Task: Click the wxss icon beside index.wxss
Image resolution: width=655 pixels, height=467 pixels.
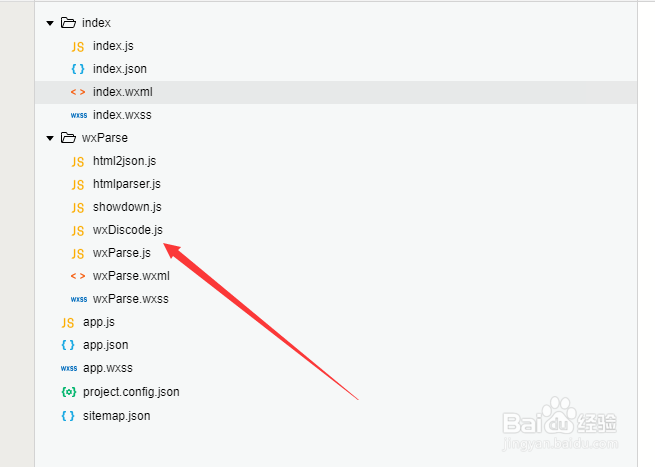Action: coord(79,115)
